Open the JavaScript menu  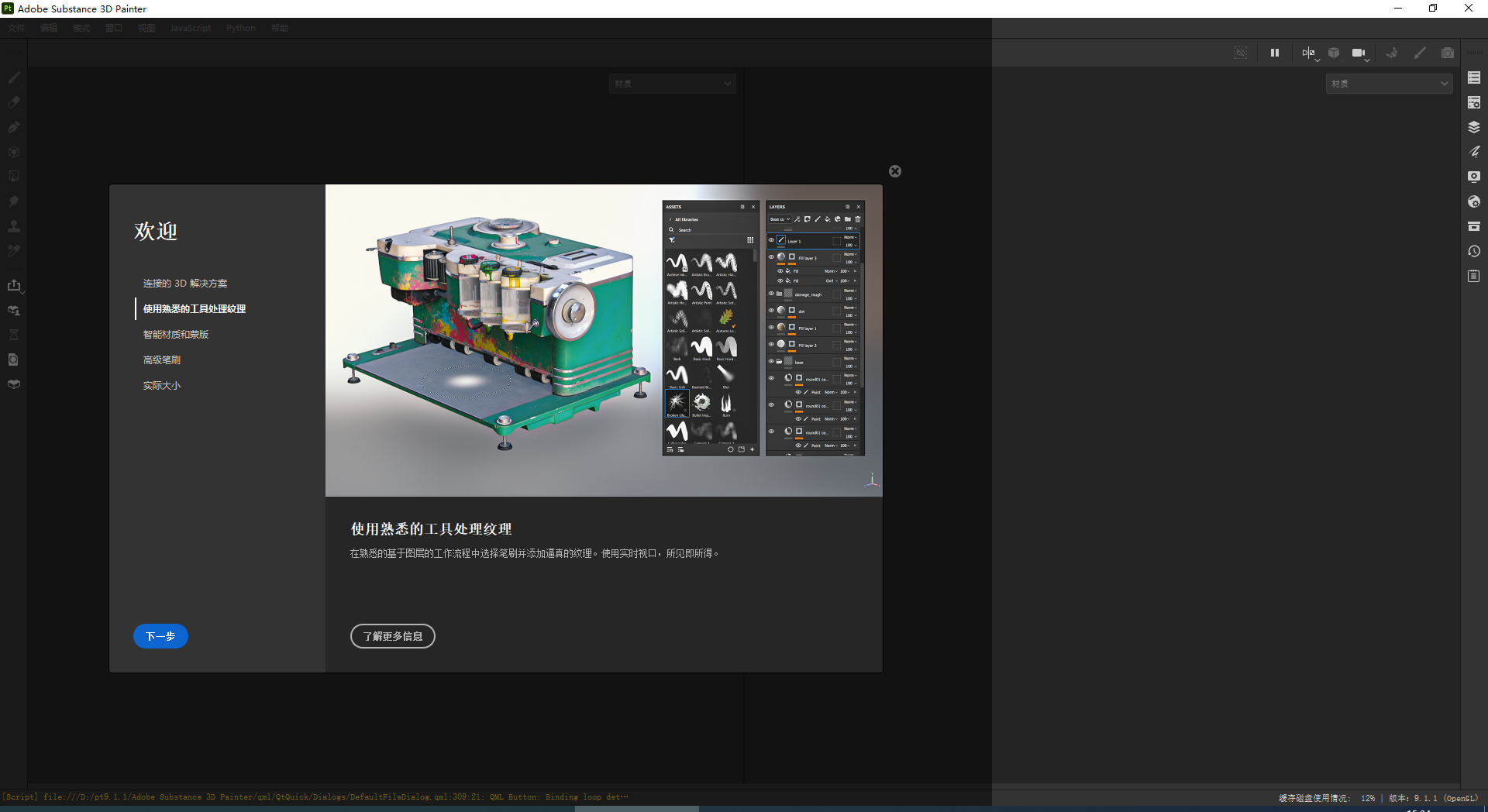[190, 28]
